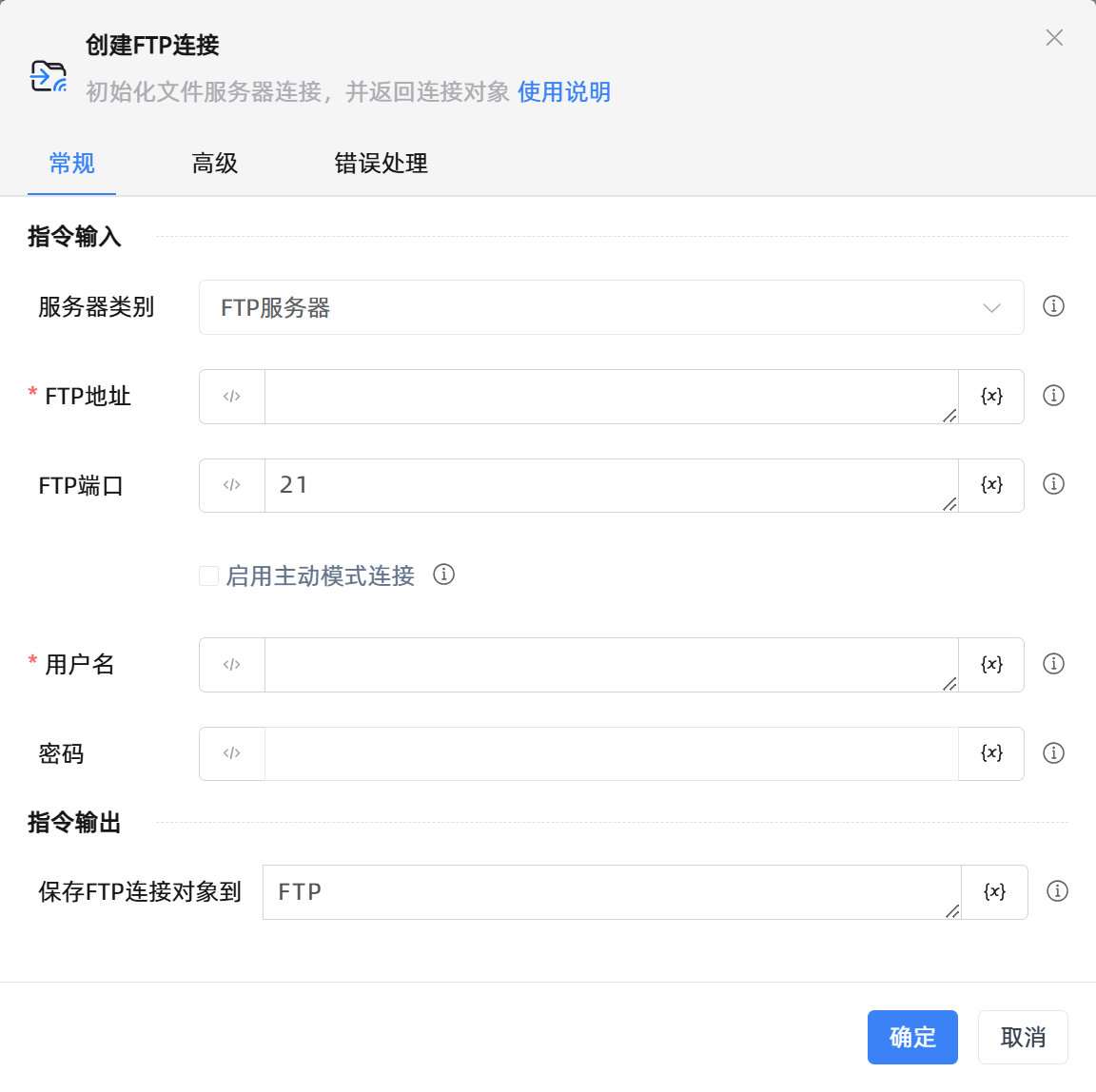The image size is (1096, 1092).
Task: Click resize handle of 用户名 field
Action: (x=949, y=684)
